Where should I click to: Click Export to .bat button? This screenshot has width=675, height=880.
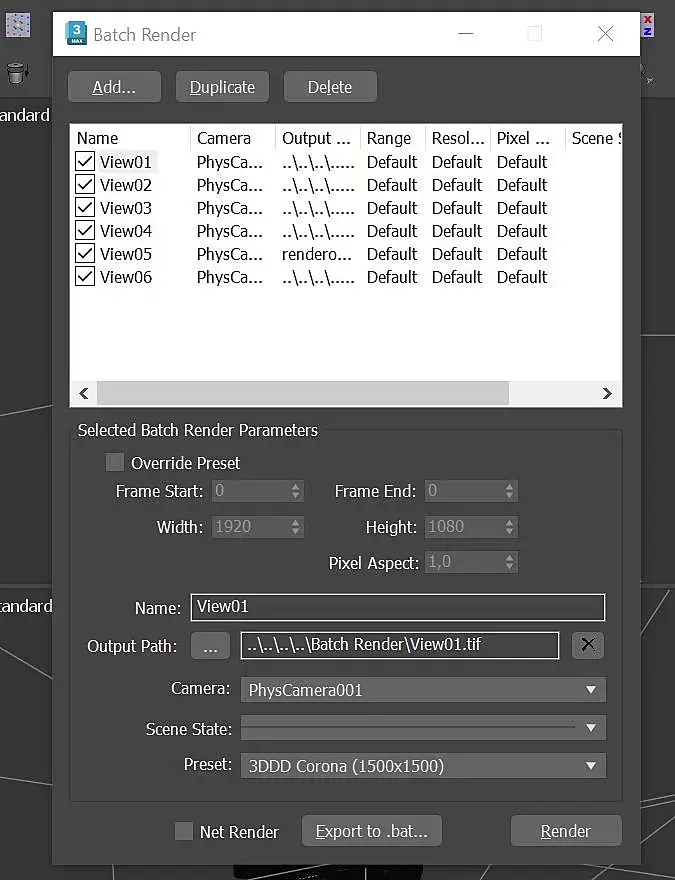(x=371, y=831)
